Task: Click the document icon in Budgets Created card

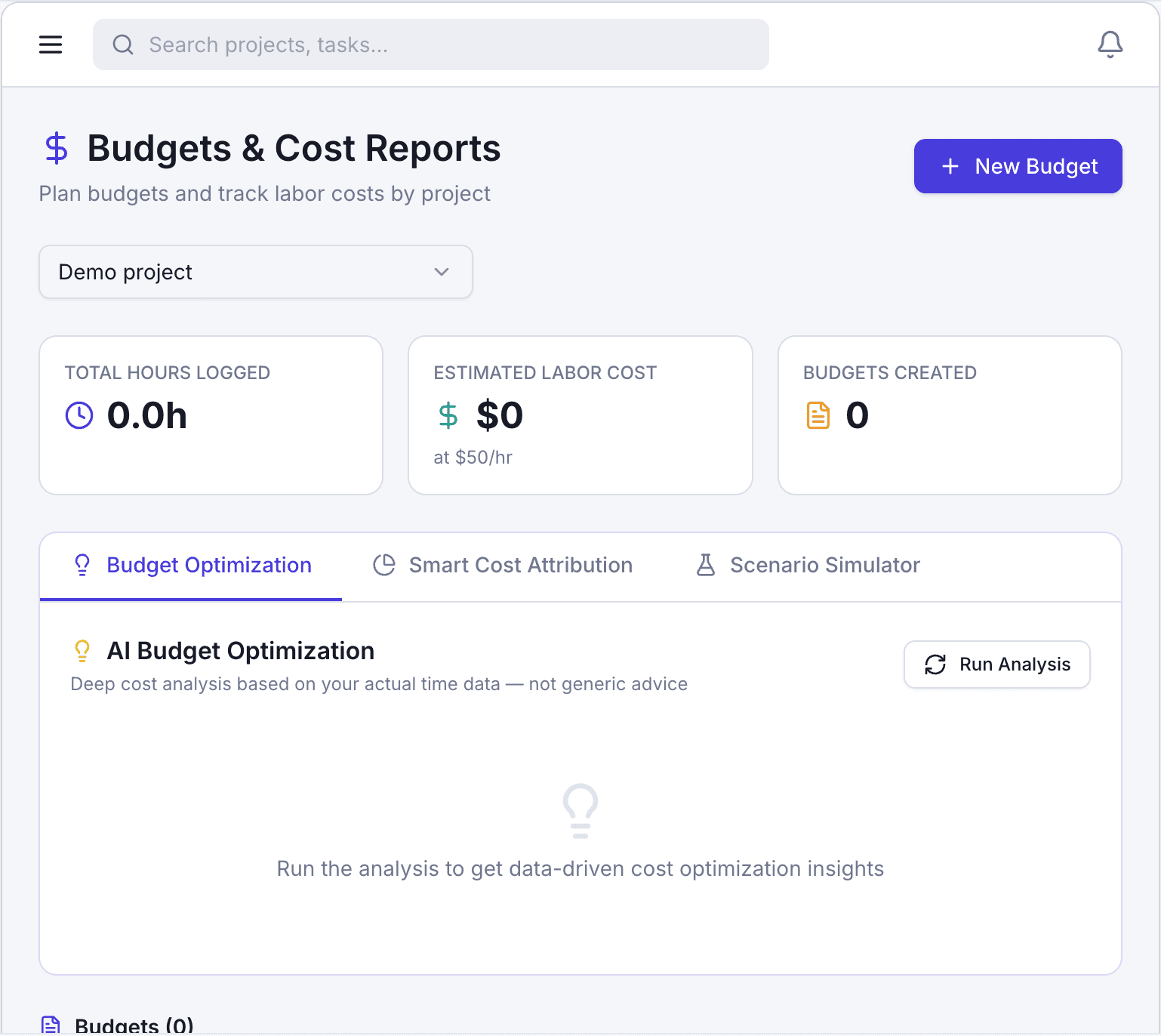Action: click(x=818, y=415)
